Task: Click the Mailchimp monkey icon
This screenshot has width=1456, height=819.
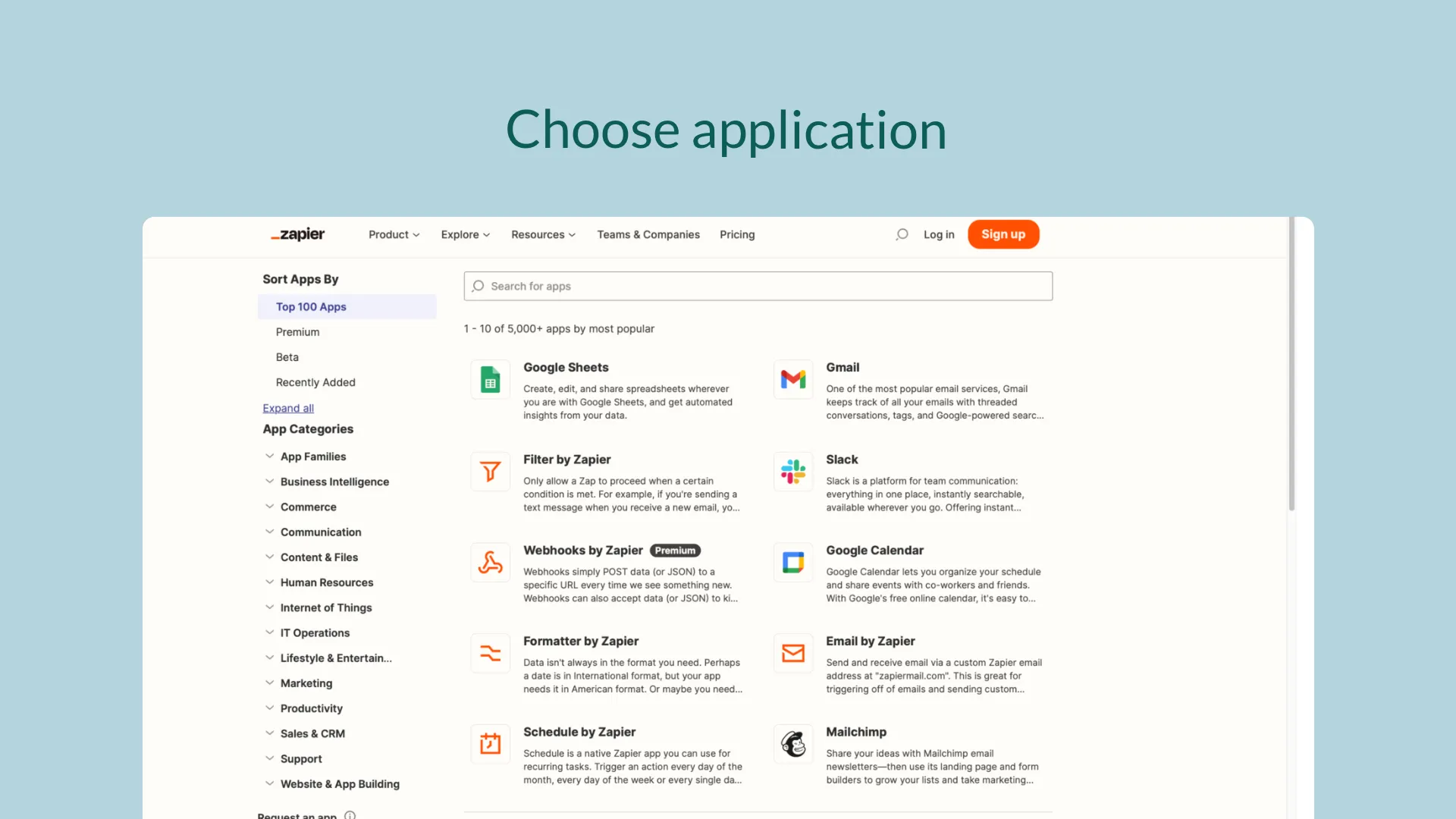Action: [793, 744]
